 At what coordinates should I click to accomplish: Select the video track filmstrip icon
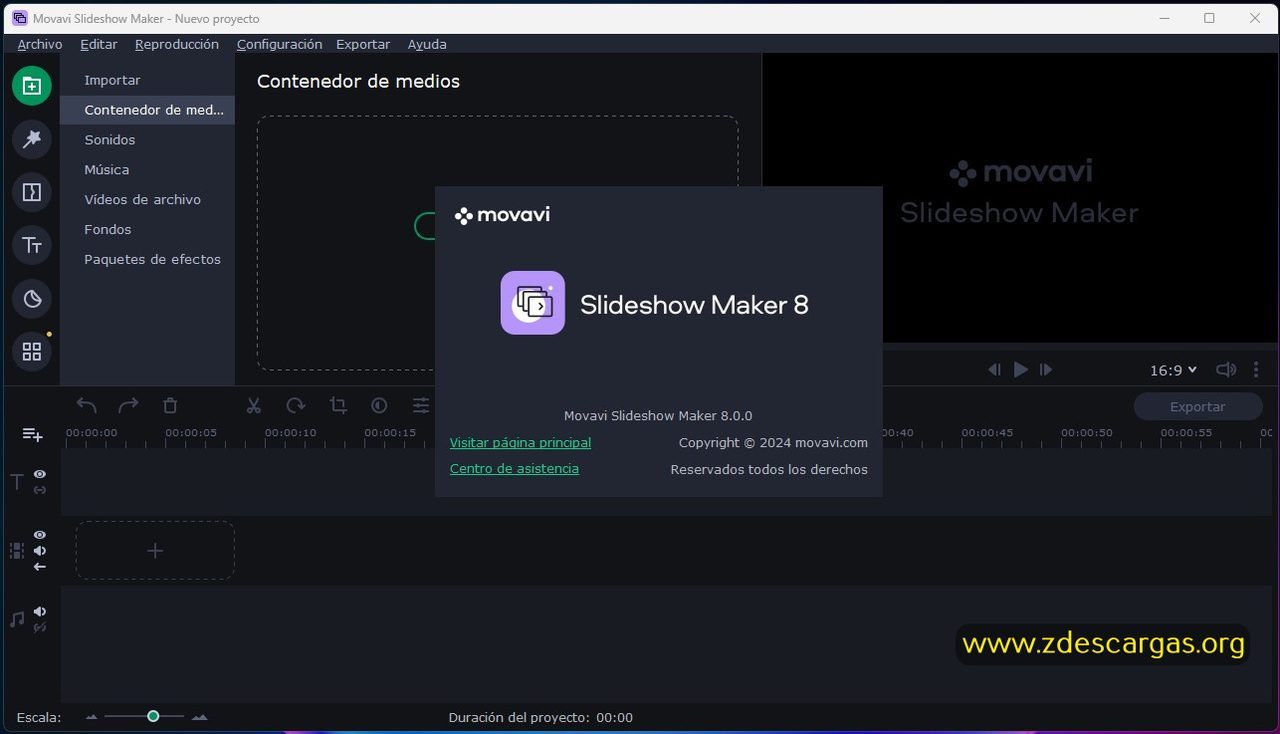pos(16,550)
